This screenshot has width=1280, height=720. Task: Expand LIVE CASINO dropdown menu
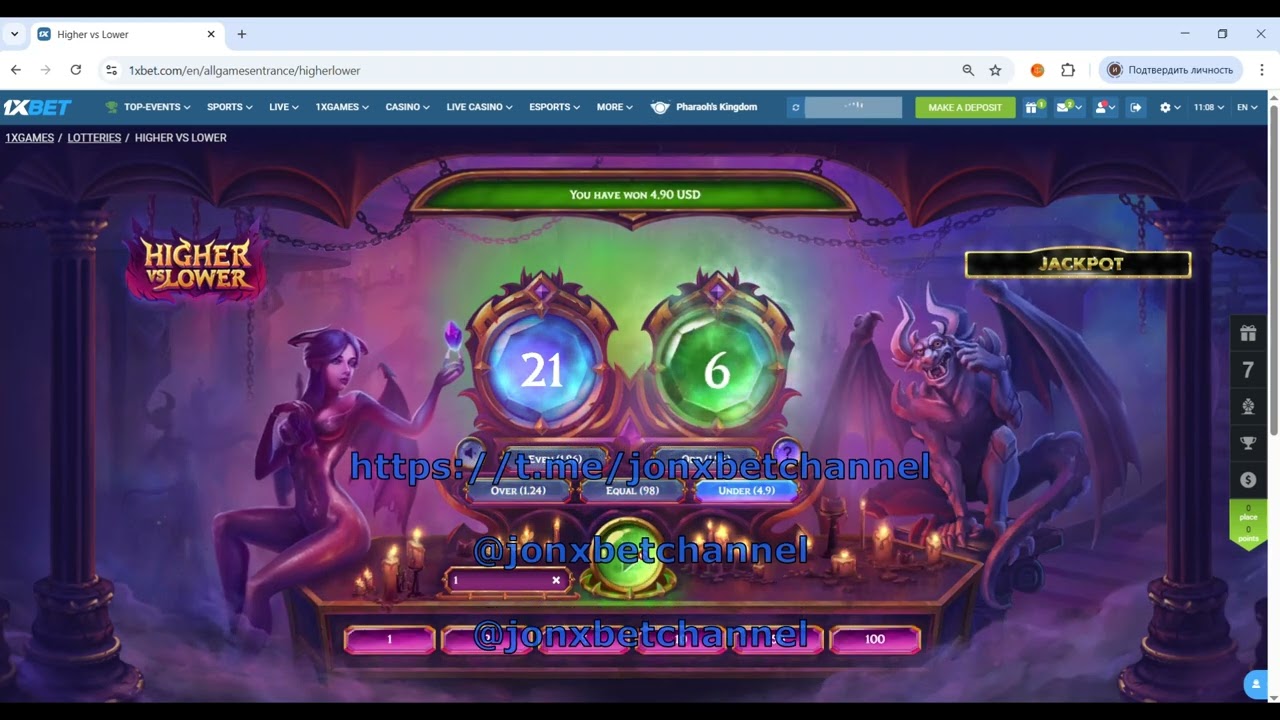479,107
